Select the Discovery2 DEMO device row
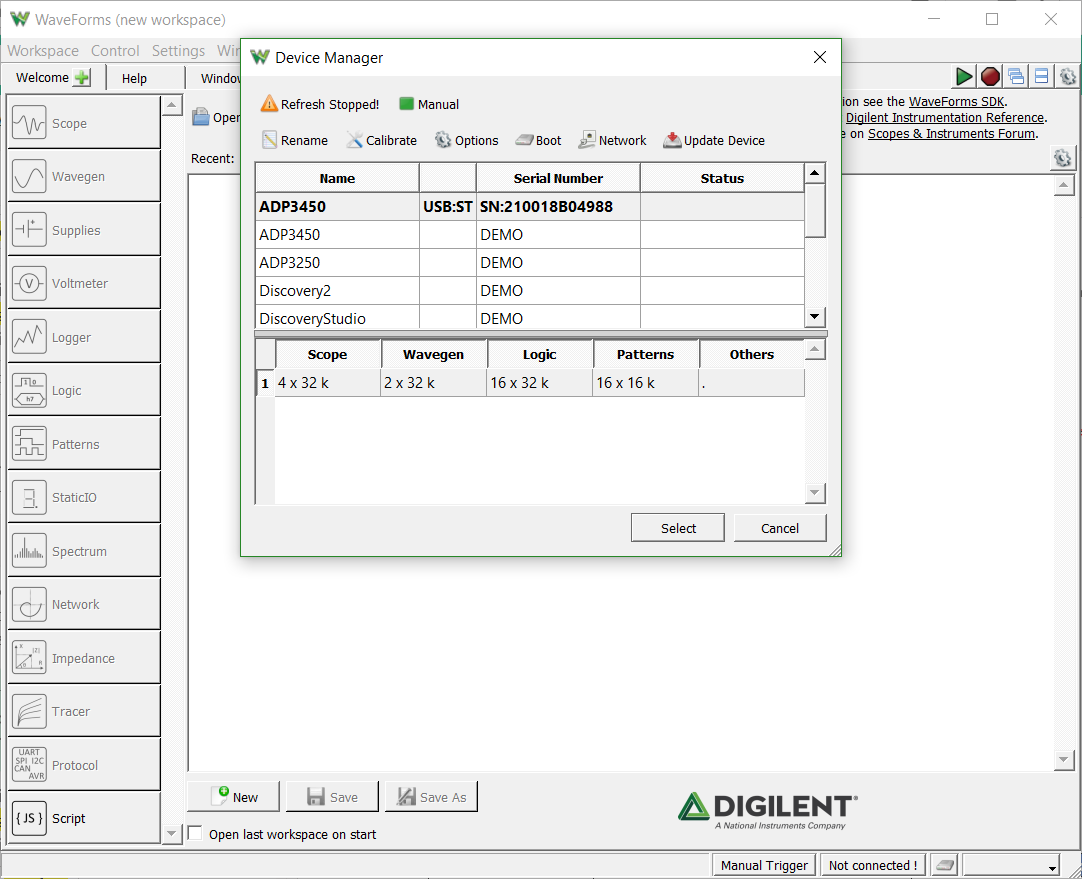 [529, 290]
